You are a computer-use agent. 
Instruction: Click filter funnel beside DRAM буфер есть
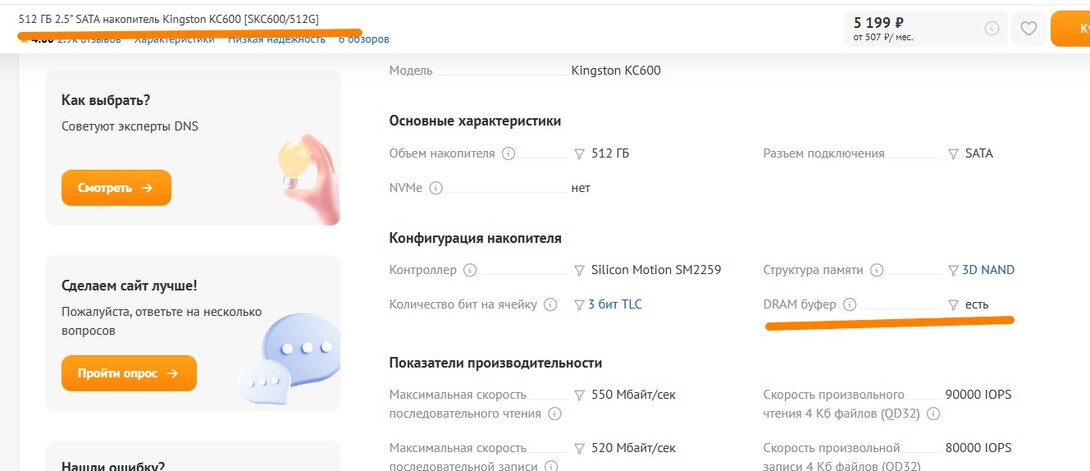tap(953, 304)
